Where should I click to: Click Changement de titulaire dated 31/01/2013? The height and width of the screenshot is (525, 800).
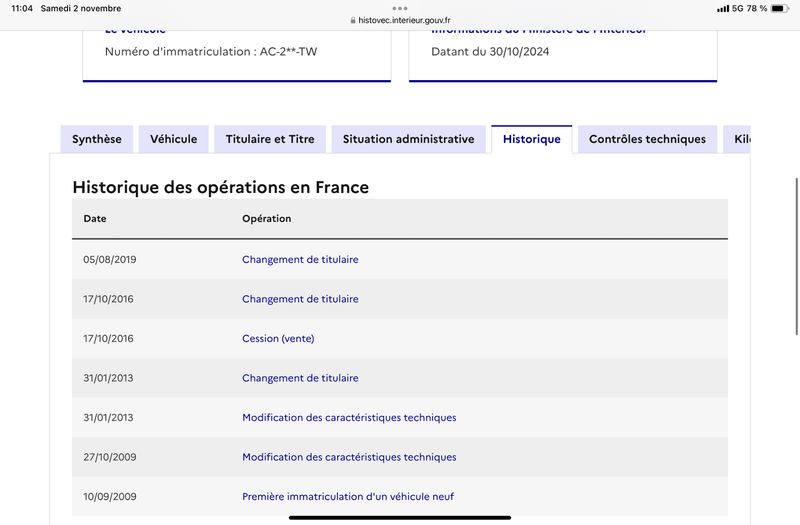[300, 378]
